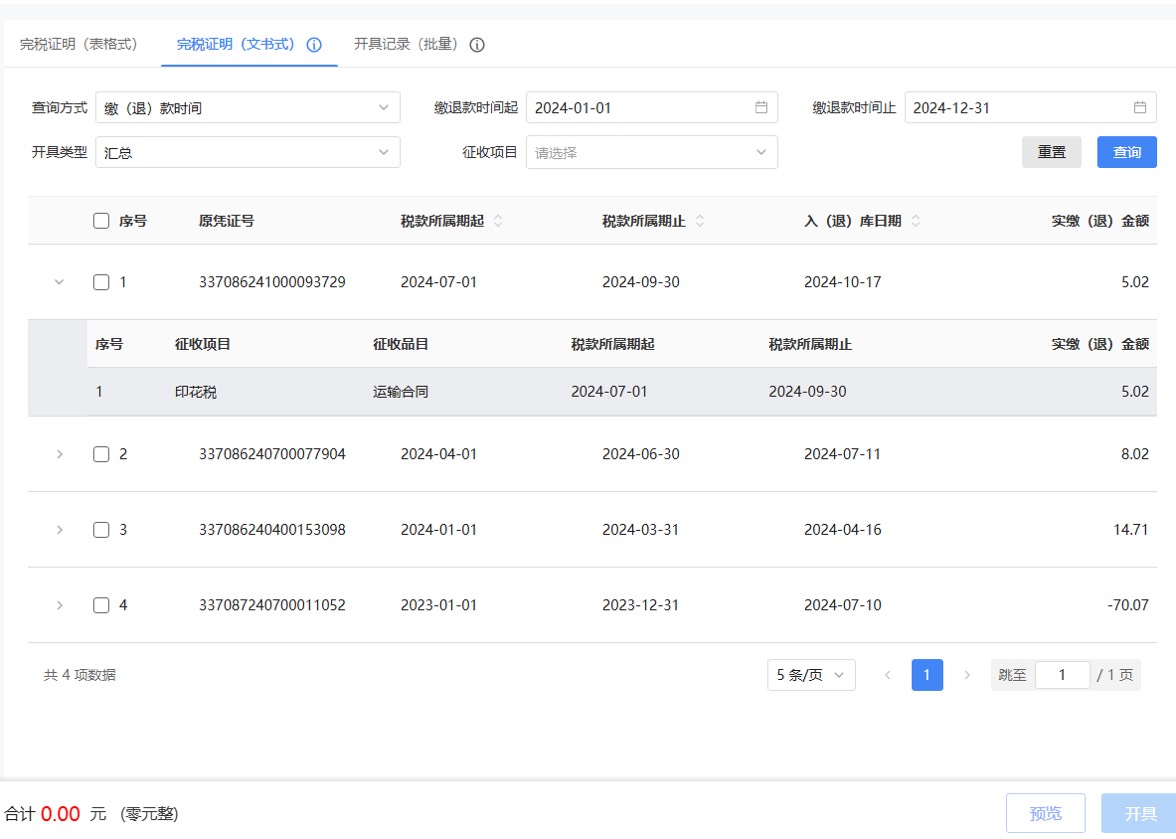Expand row 2 with voucher 337086240700077904

click(x=59, y=454)
